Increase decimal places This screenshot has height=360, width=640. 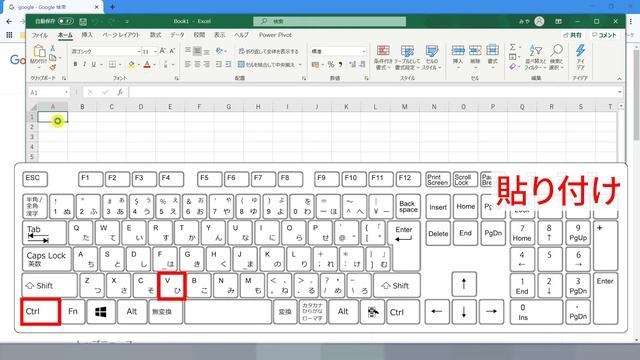click(353, 64)
